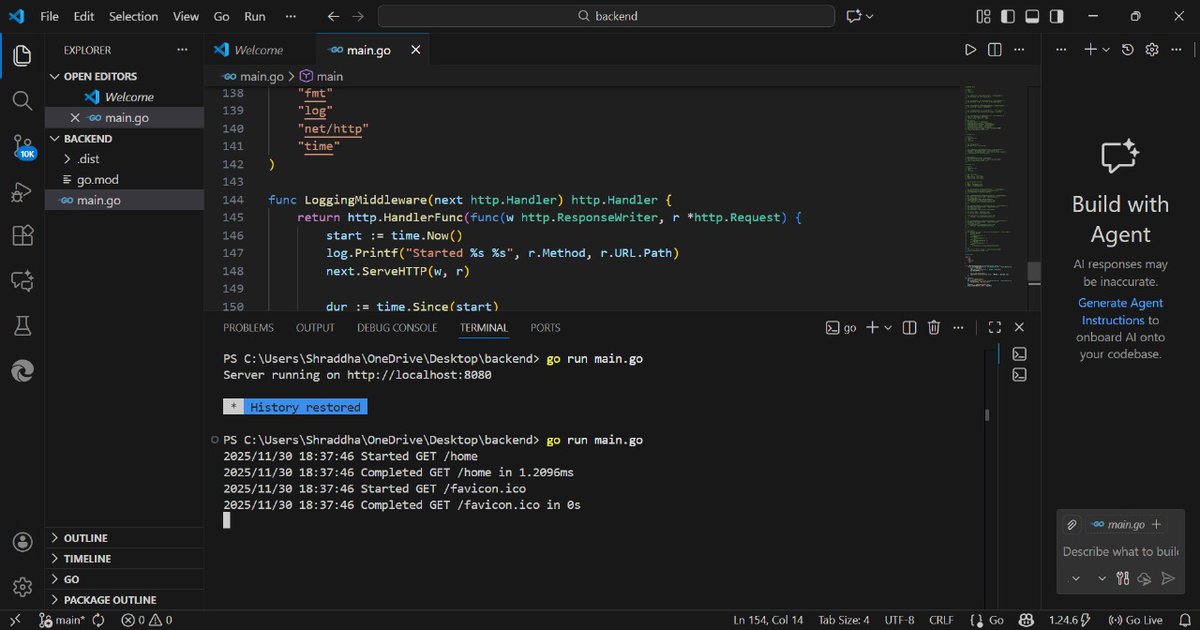Open the Selection menu

(x=133, y=16)
